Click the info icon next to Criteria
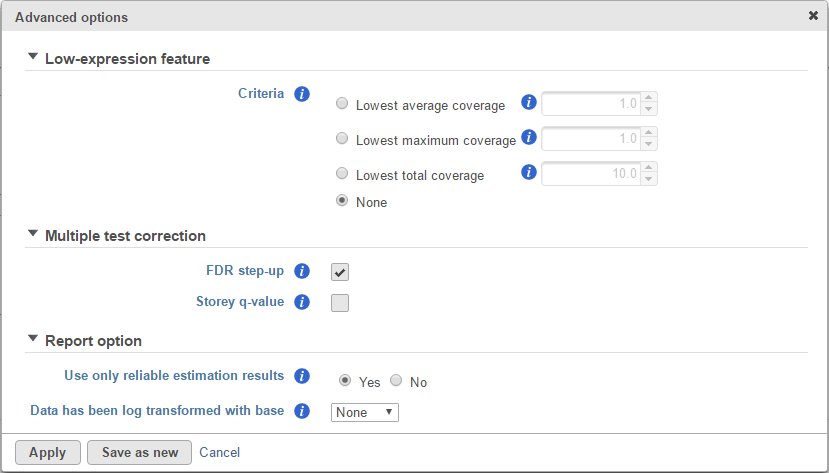 [x=302, y=94]
